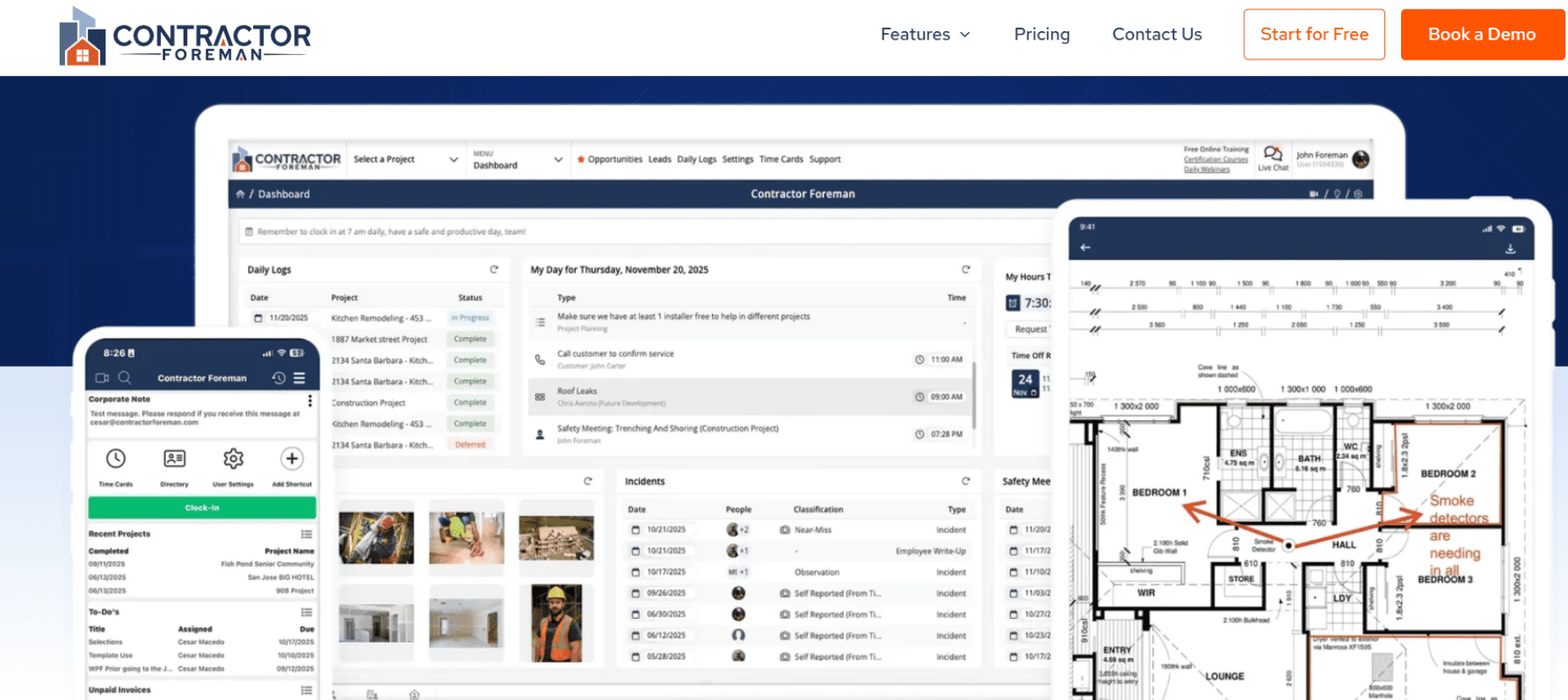The width and height of the screenshot is (1568, 700).
Task: Click the Recent Projects list icon
Action: tap(307, 535)
